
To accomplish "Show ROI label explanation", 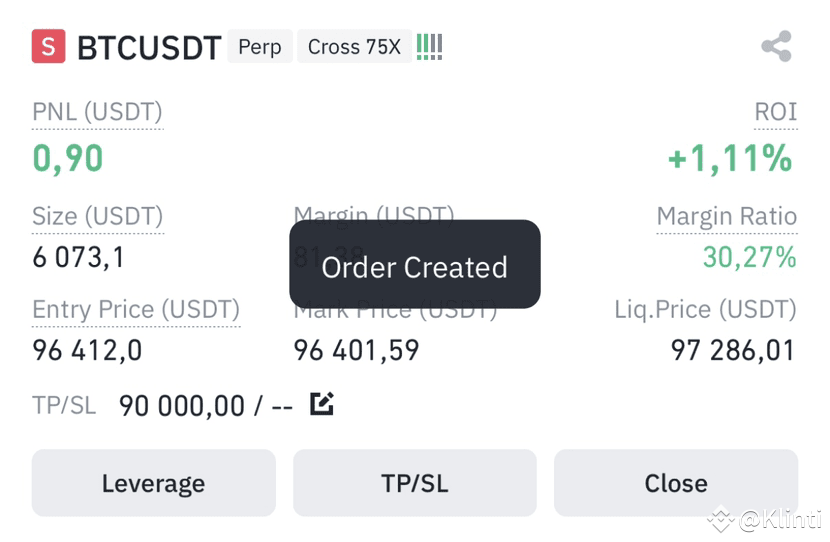I will pos(775,112).
